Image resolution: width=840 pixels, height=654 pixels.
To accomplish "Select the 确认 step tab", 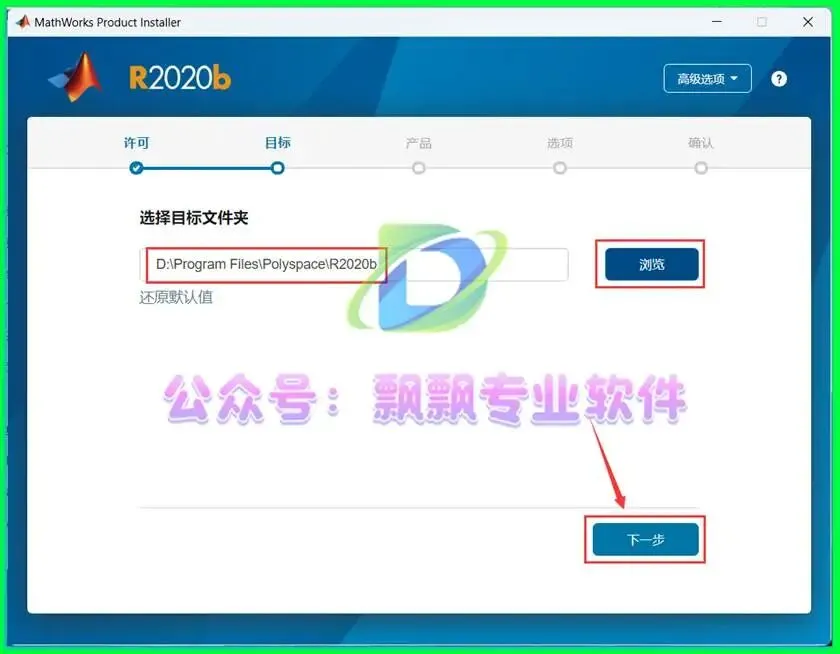I will pos(701,143).
